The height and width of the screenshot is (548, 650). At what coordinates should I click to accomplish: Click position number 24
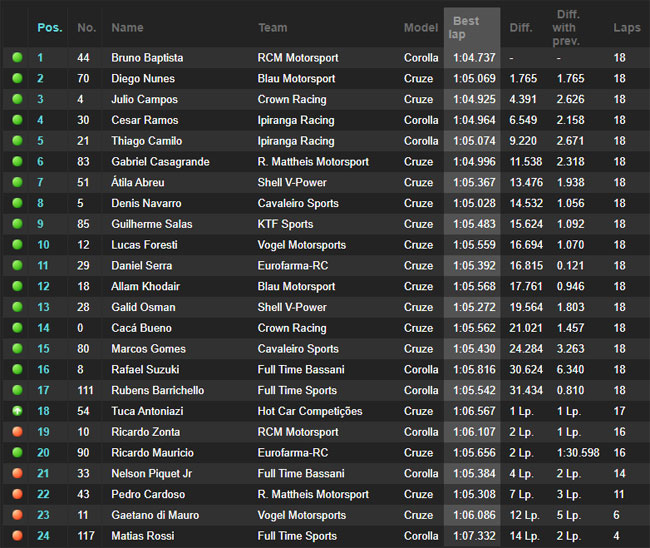[x=43, y=536]
